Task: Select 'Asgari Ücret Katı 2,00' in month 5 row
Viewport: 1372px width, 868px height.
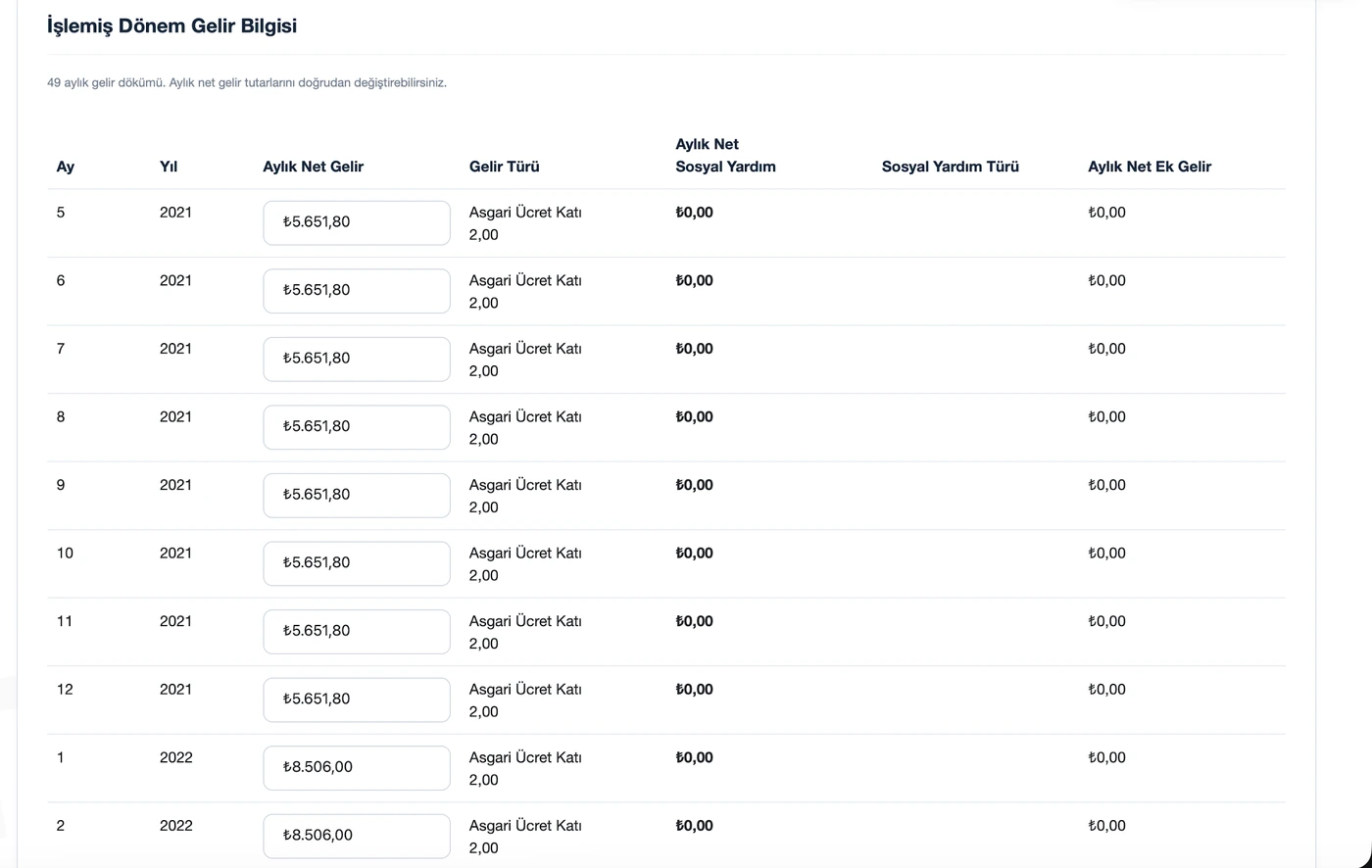Action: pyautogui.click(x=525, y=223)
